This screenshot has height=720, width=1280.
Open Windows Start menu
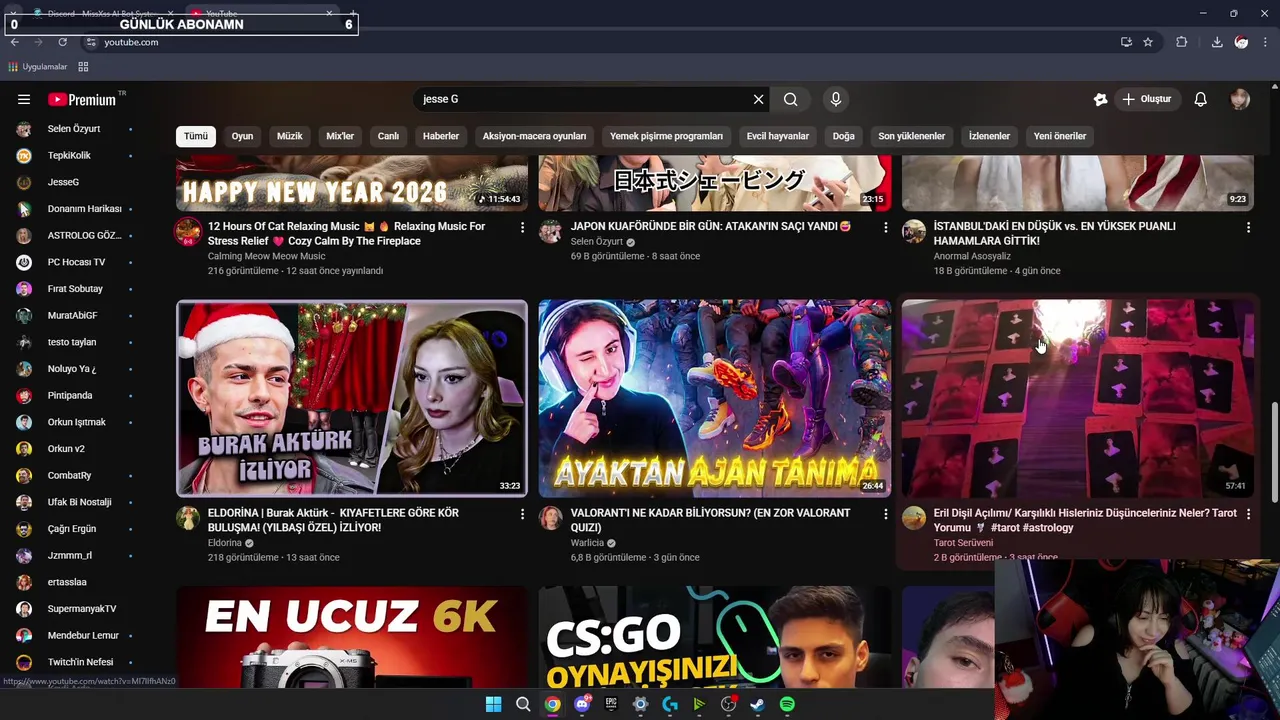(x=493, y=704)
